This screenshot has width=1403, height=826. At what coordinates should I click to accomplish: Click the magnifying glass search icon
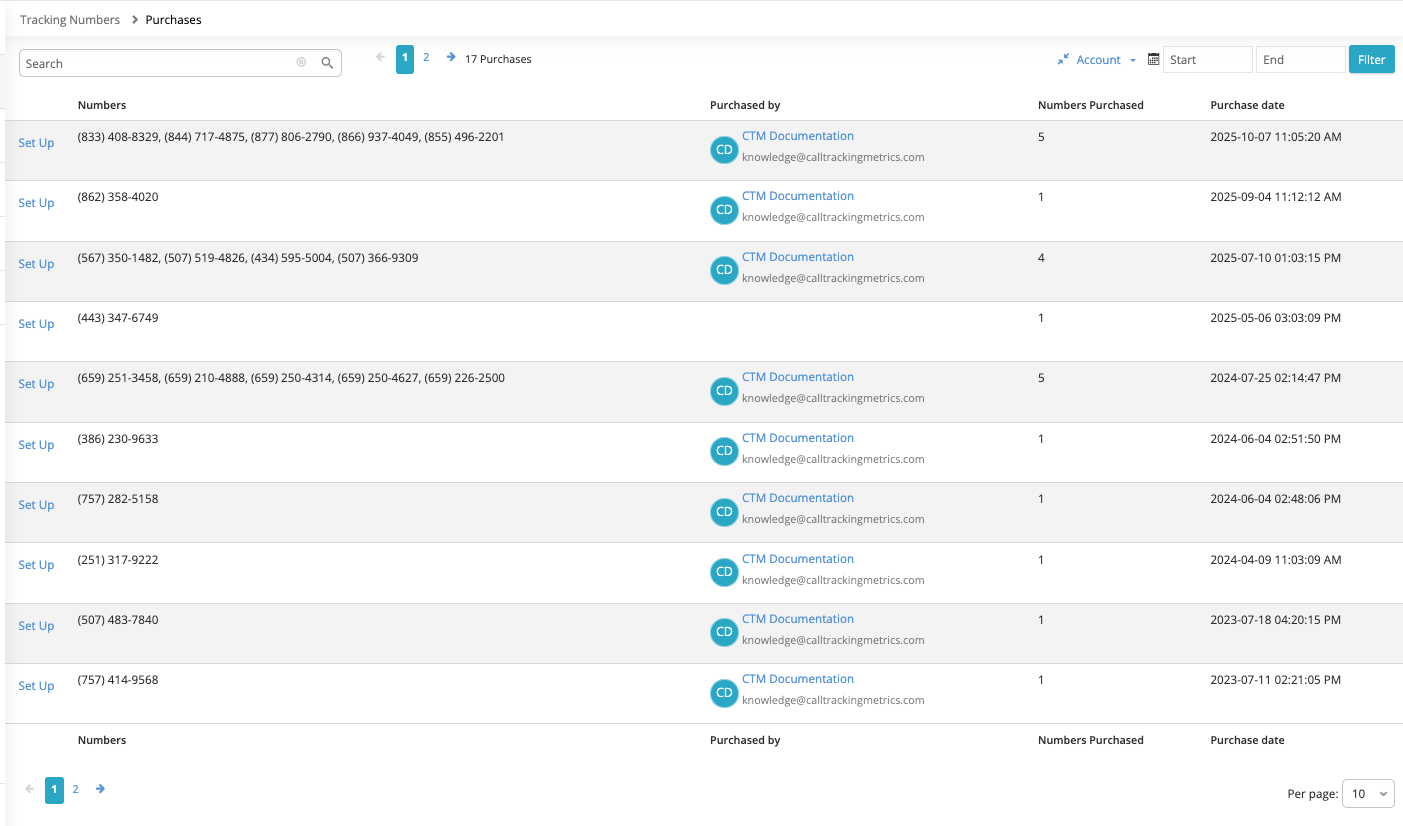click(327, 63)
